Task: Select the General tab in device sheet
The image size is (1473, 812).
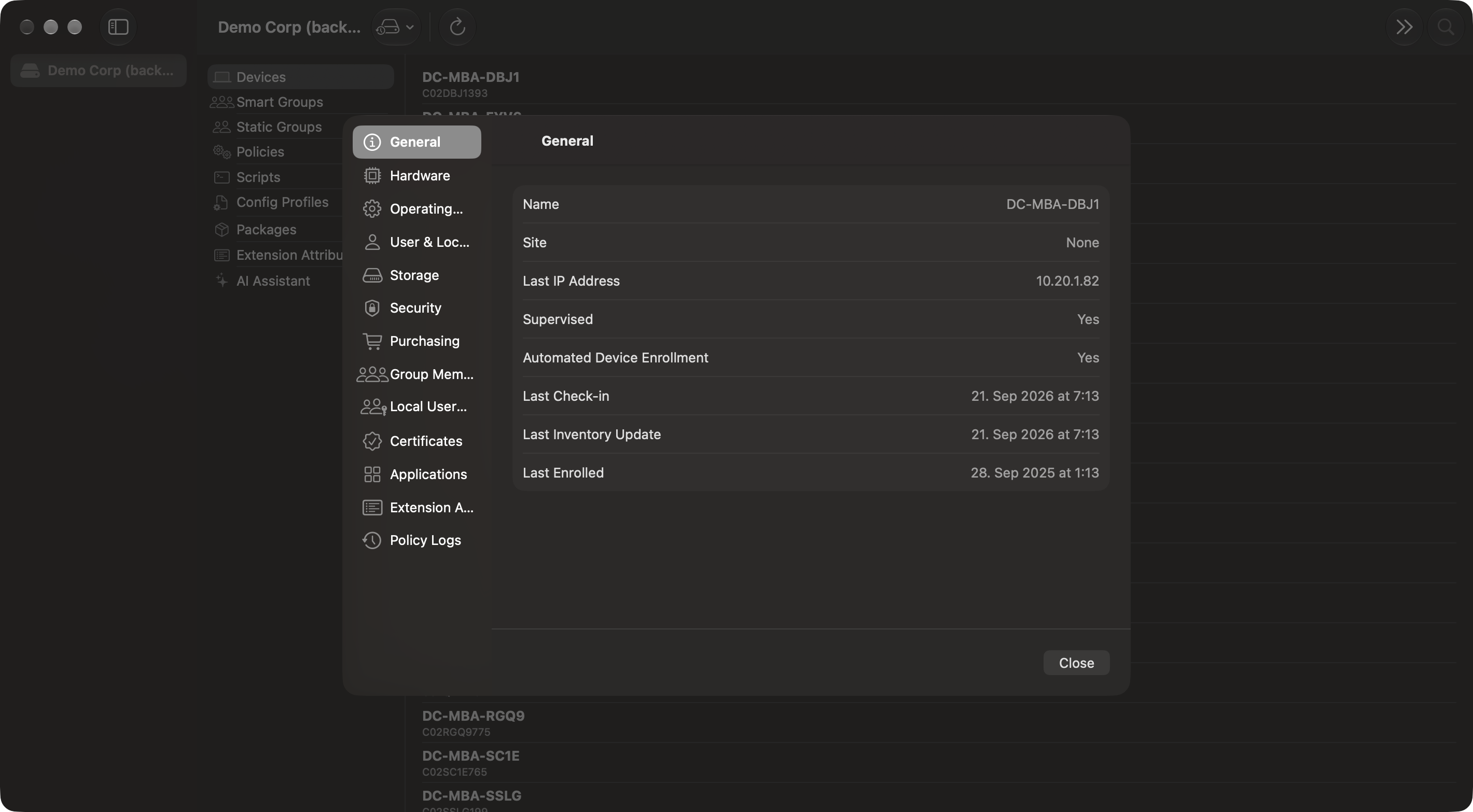Action: [x=416, y=142]
